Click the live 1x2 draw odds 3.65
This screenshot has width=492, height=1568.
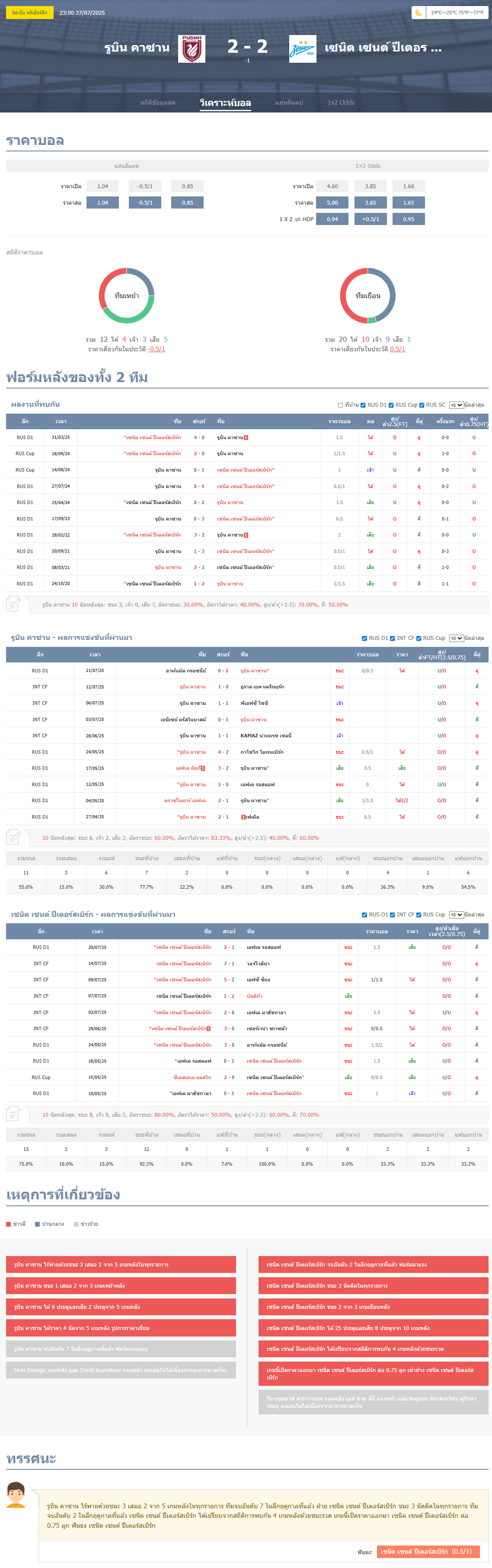(x=371, y=202)
